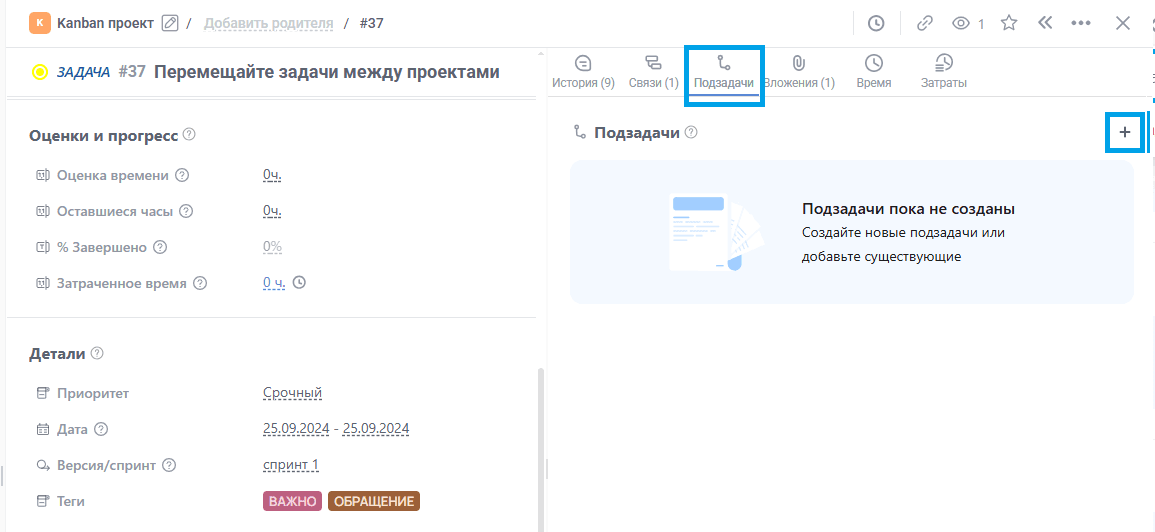Image resolution: width=1155 pixels, height=532 pixels.
Task: Open the time tracking clock icon in header
Action: tap(875, 24)
